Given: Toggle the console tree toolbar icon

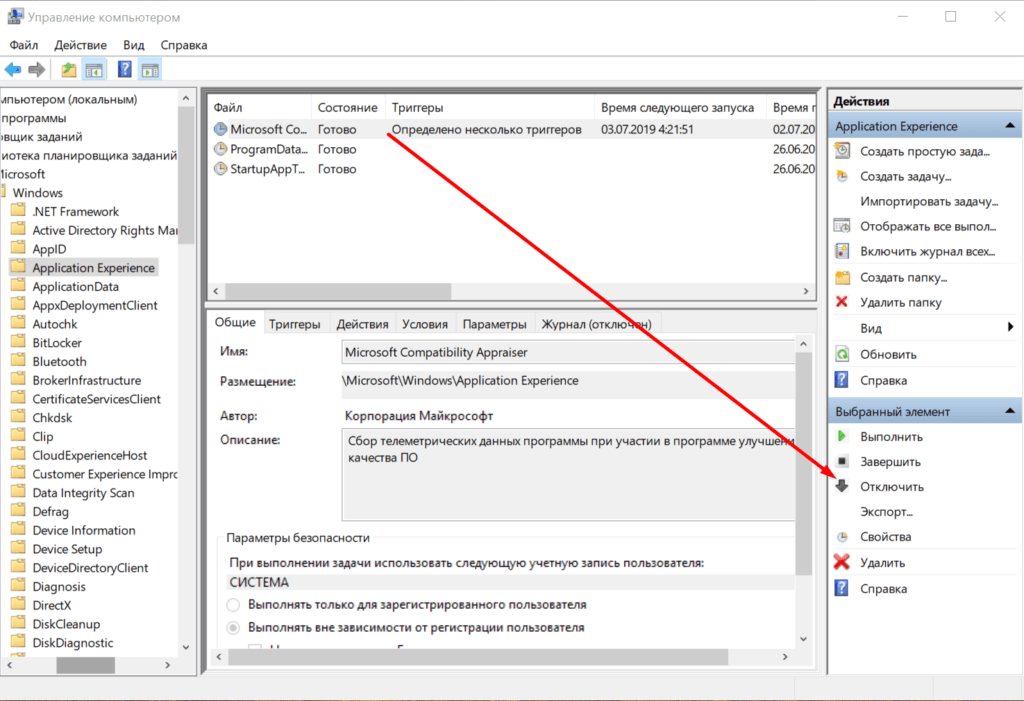Looking at the screenshot, I should point(94,70).
